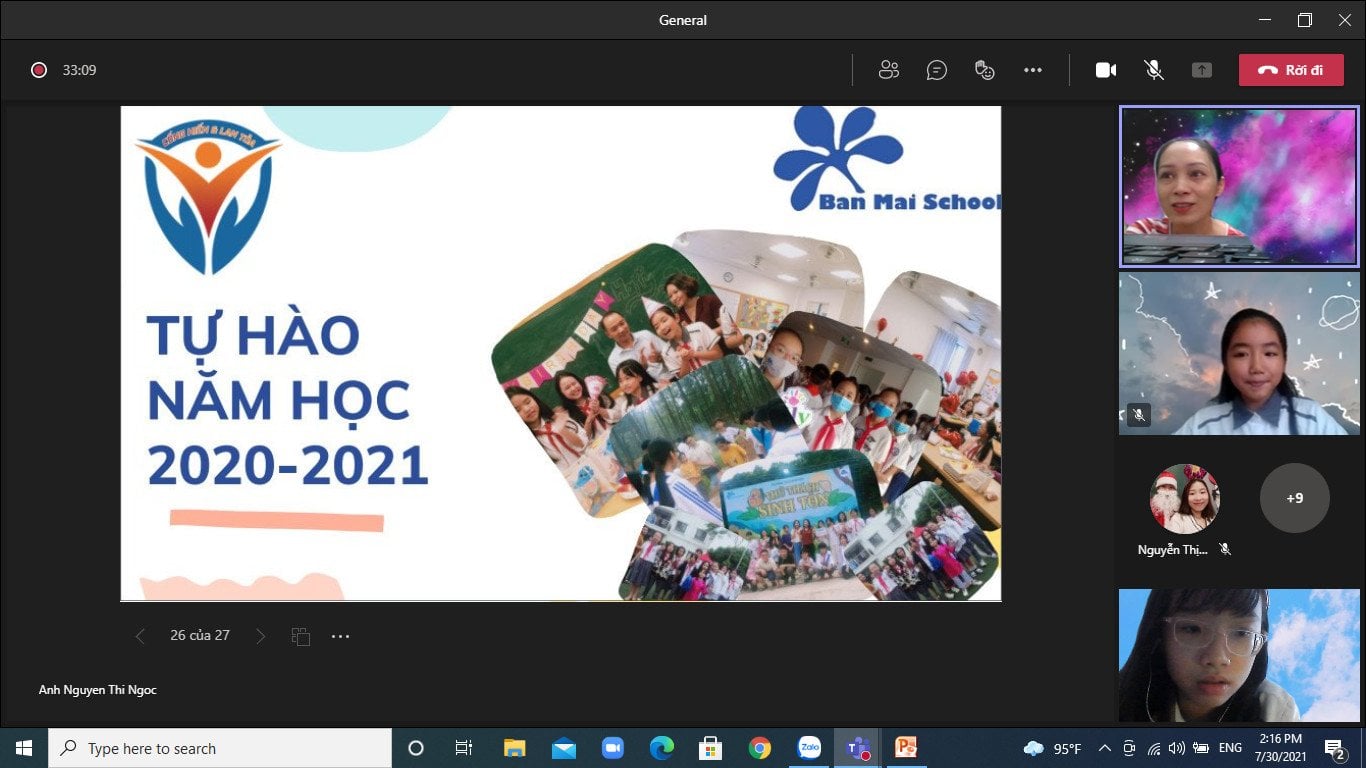Click the recording indicator dot
Screen dimensions: 1366x768
(39, 70)
